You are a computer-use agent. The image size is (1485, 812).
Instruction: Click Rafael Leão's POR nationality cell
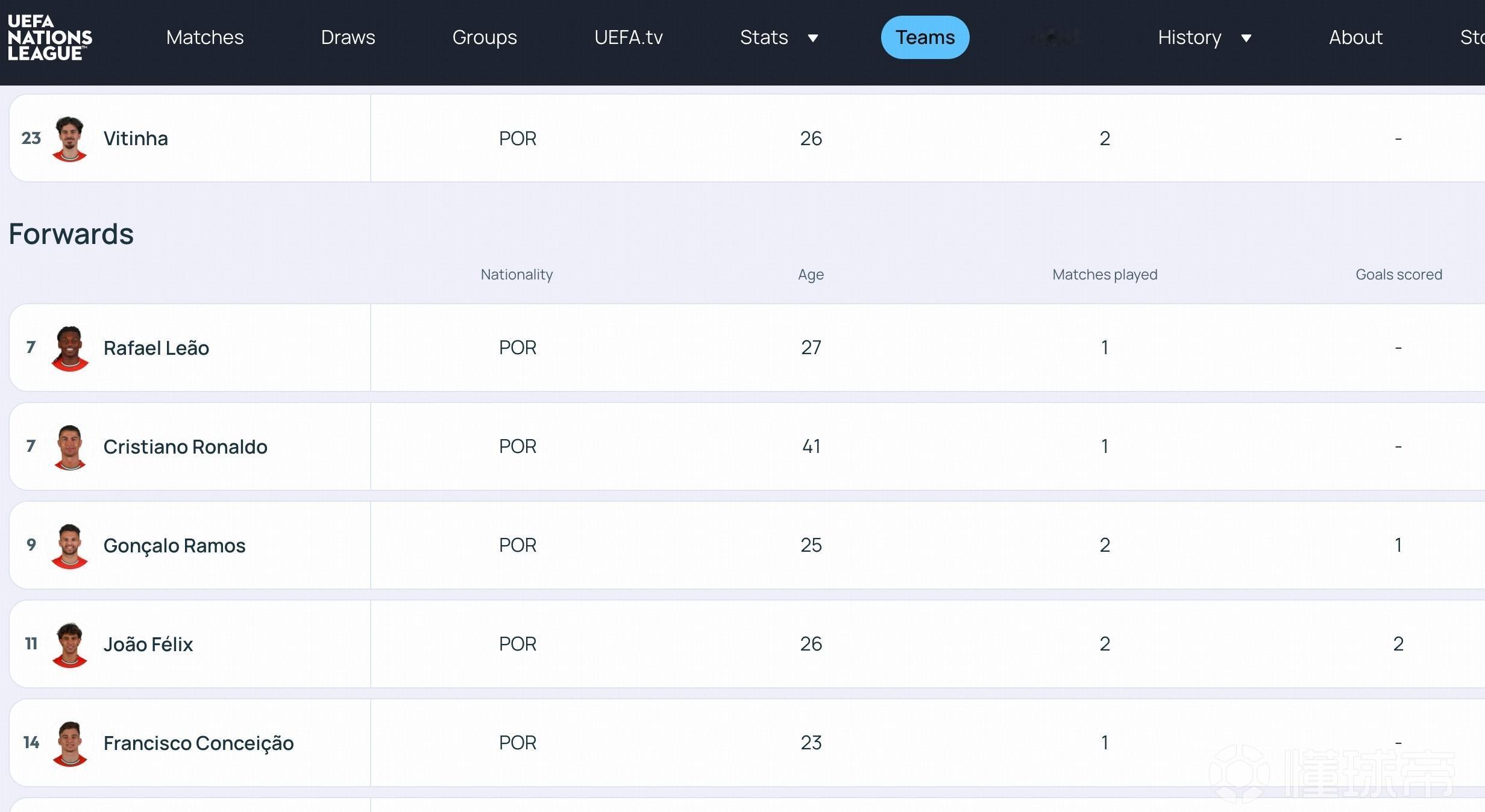coord(518,348)
